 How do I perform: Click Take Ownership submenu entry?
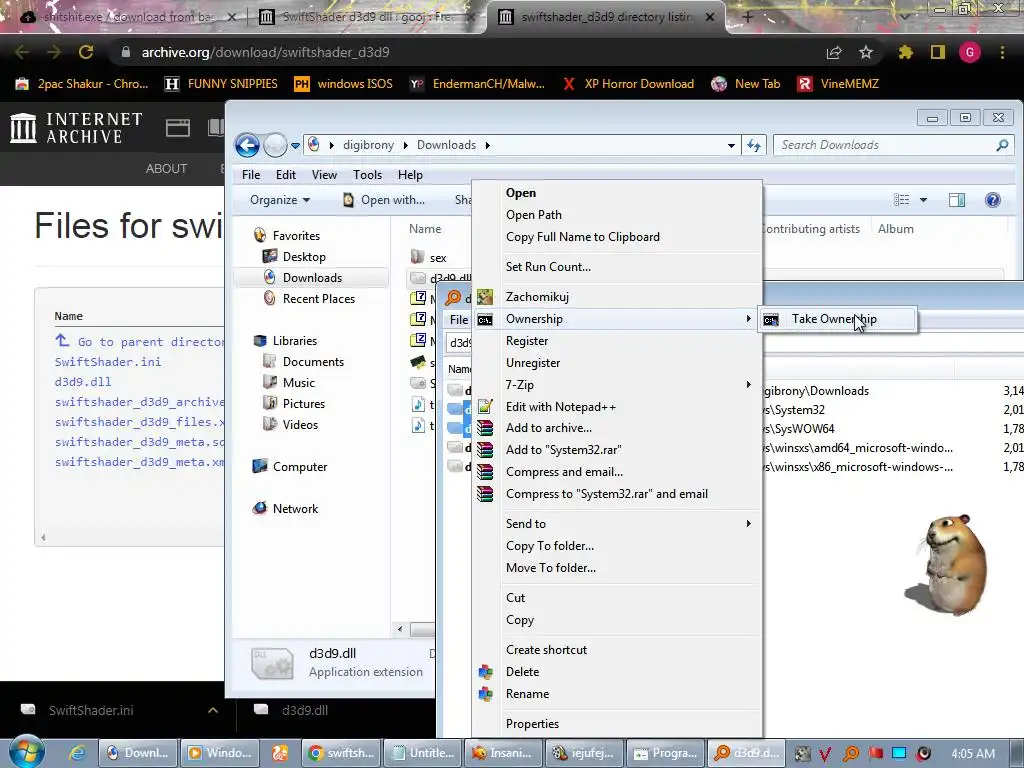pos(838,319)
